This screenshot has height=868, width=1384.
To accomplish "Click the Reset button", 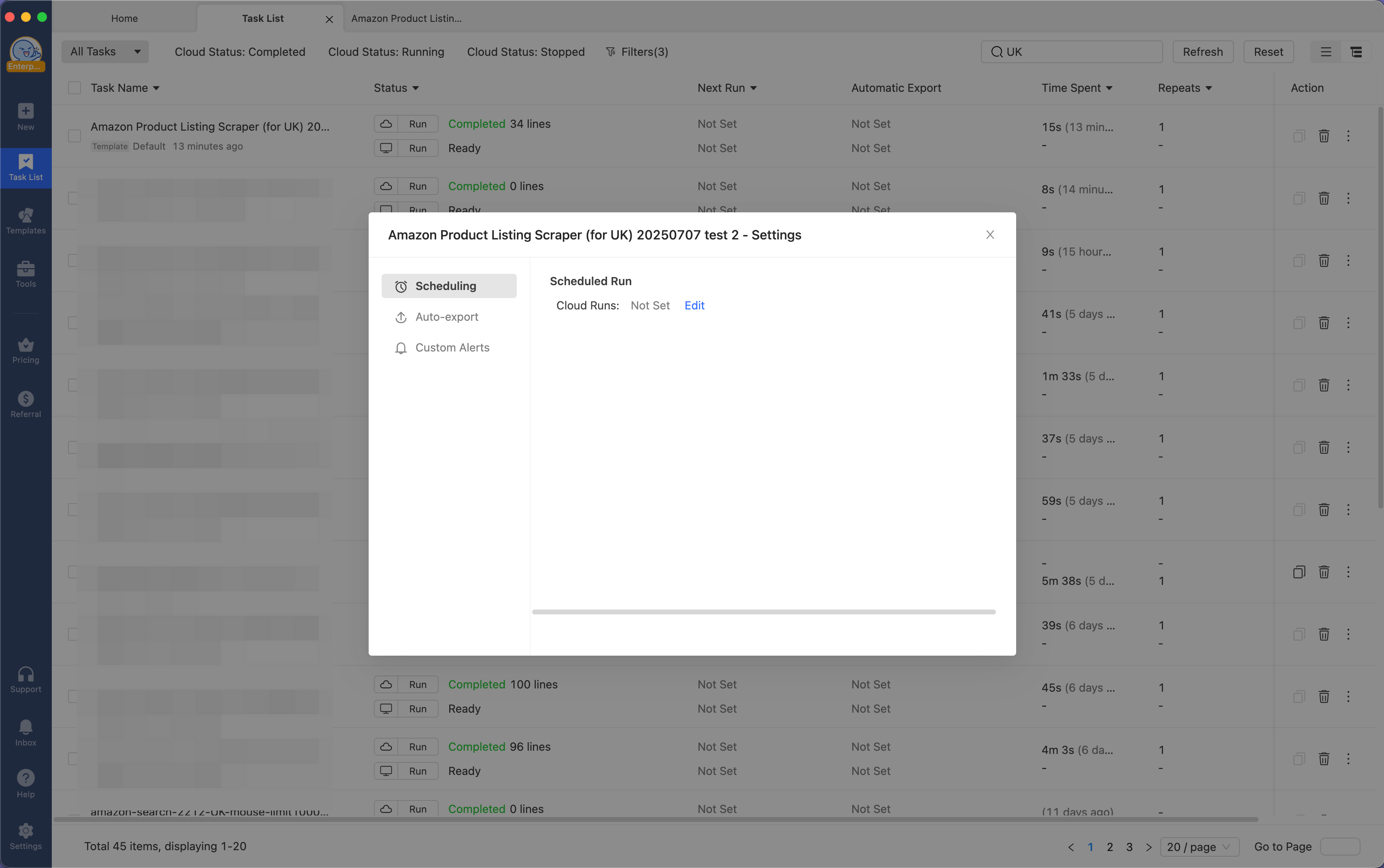I will 1268,52.
